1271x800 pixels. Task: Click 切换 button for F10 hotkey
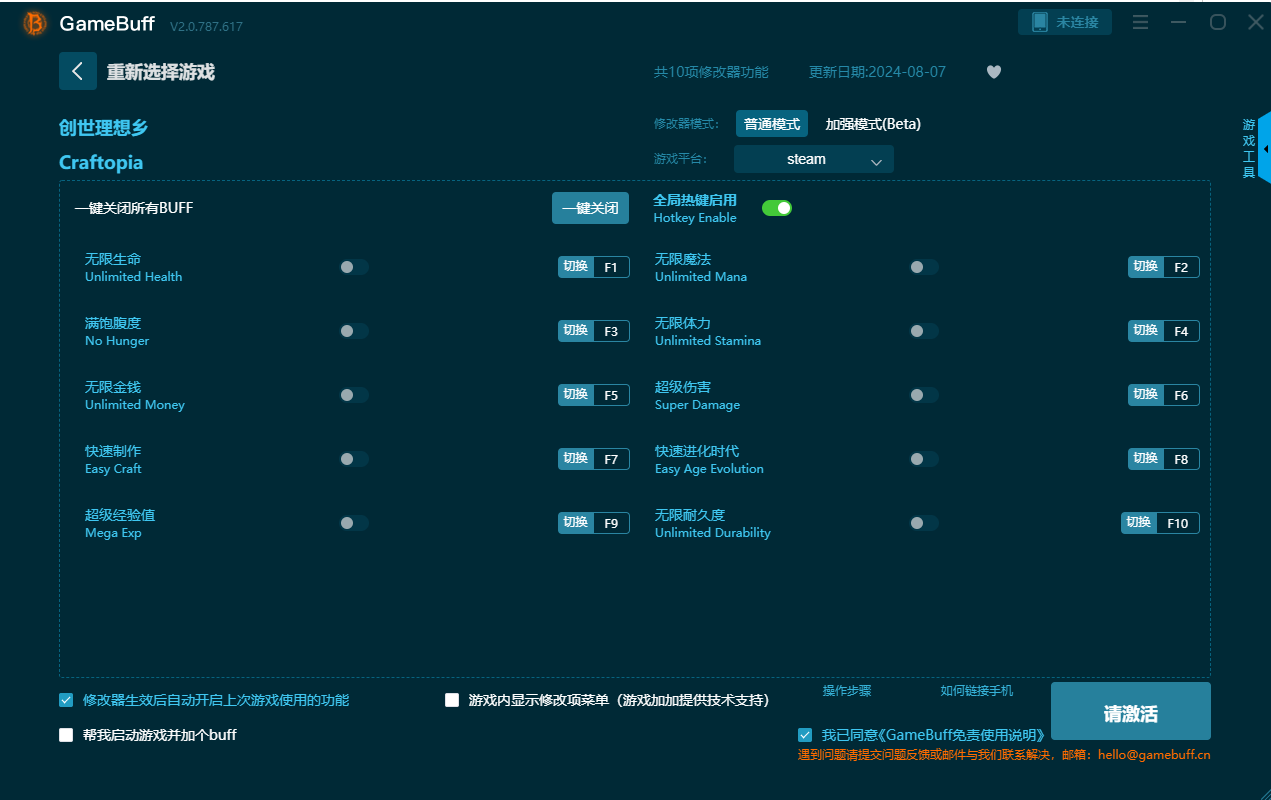[1139, 523]
